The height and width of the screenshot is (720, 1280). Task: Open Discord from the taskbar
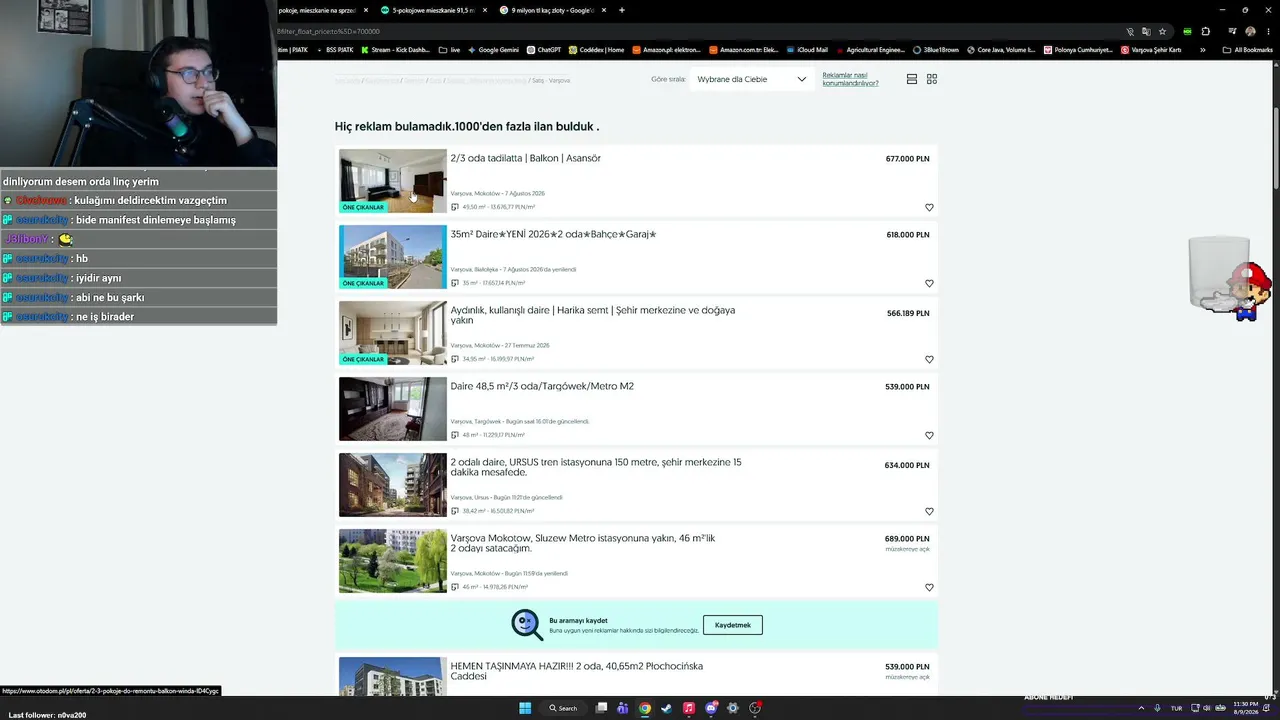(711, 708)
